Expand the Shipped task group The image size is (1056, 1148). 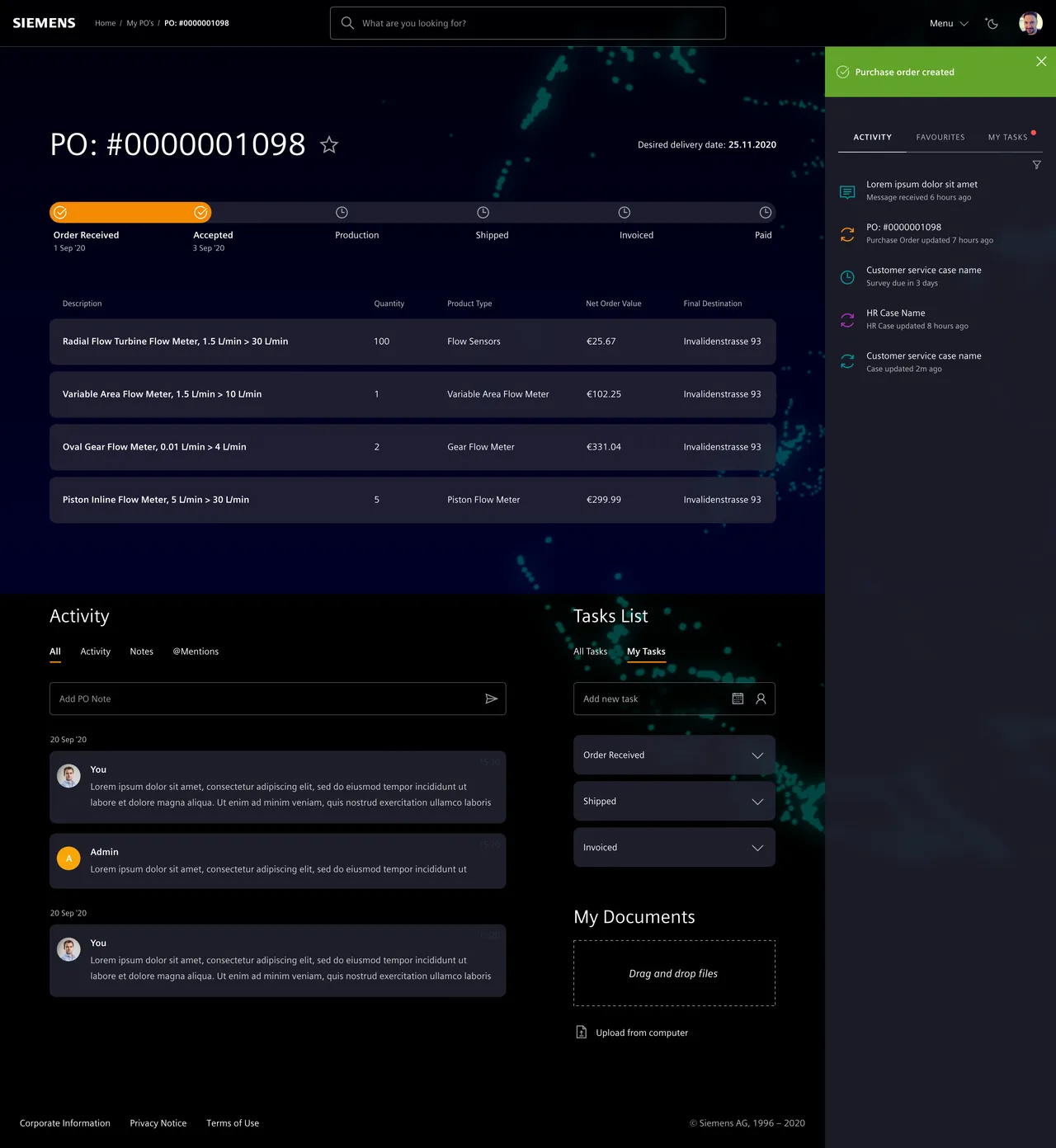pos(757,801)
